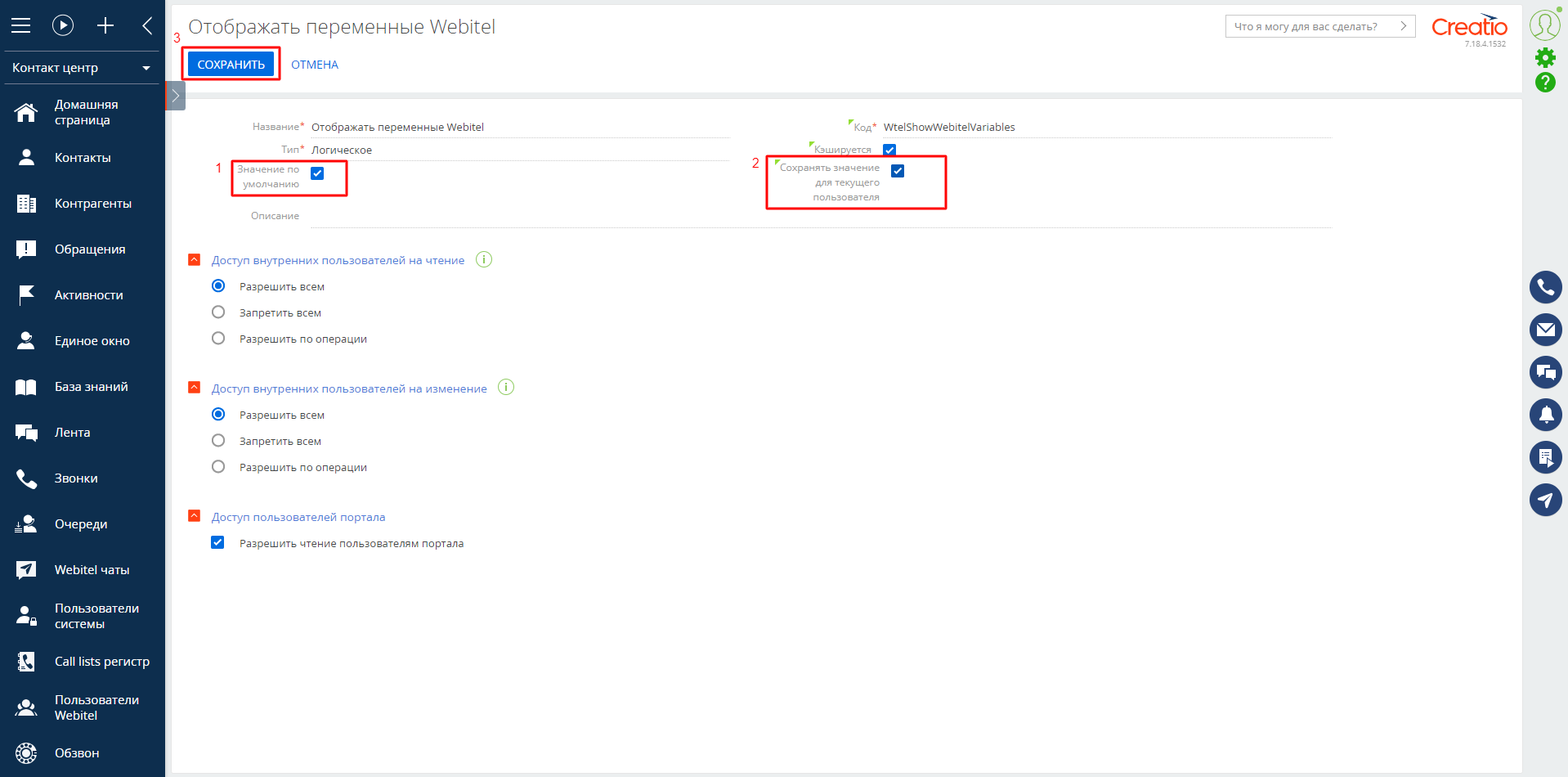Expand the side panel arrow tab
1568x777 pixels.
[x=175, y=96]
